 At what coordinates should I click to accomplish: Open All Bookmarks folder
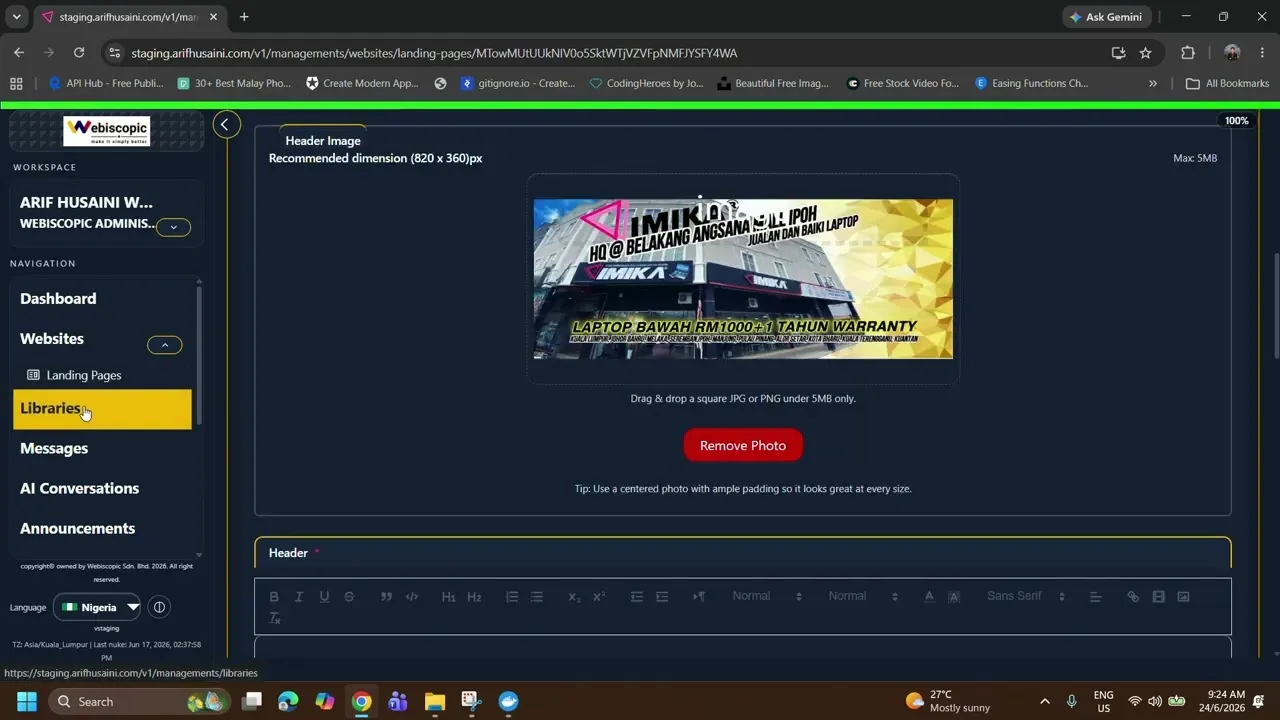1227,83
